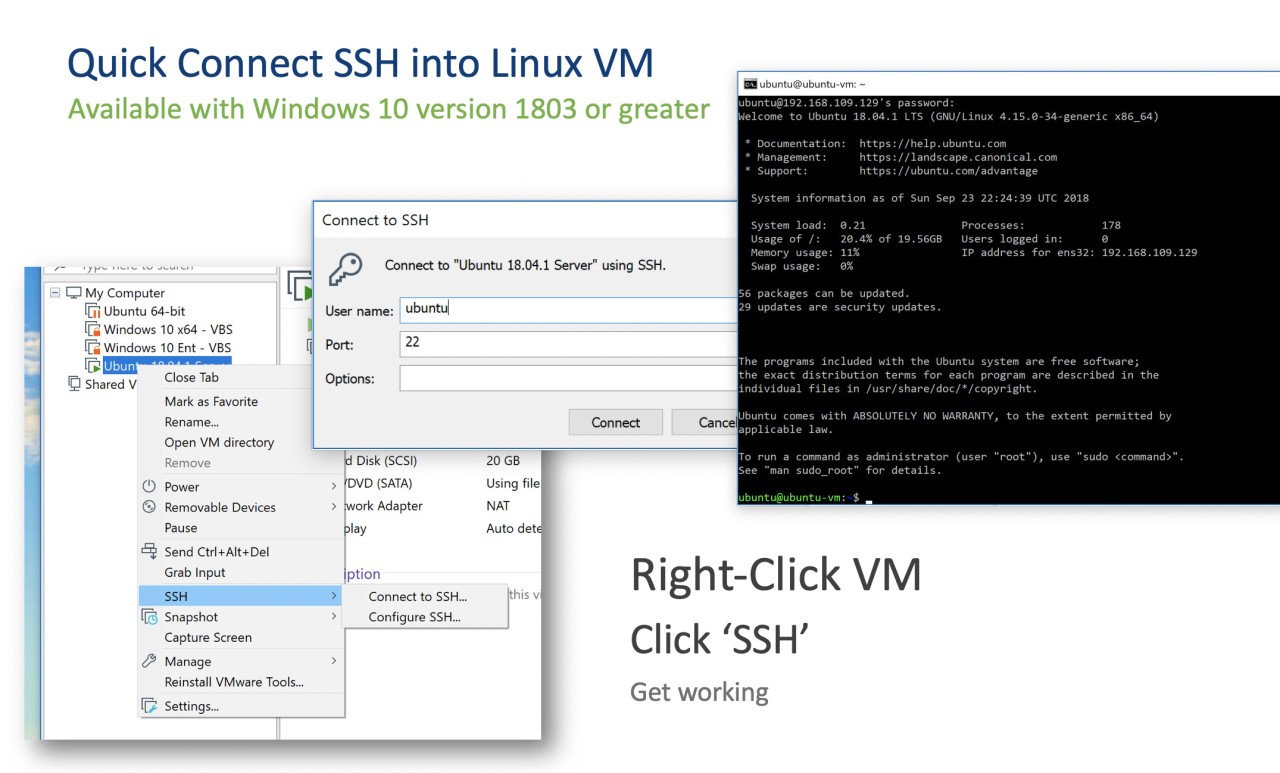Choose Open VM directory
The image size is (1280, 773).
[219, 442]
